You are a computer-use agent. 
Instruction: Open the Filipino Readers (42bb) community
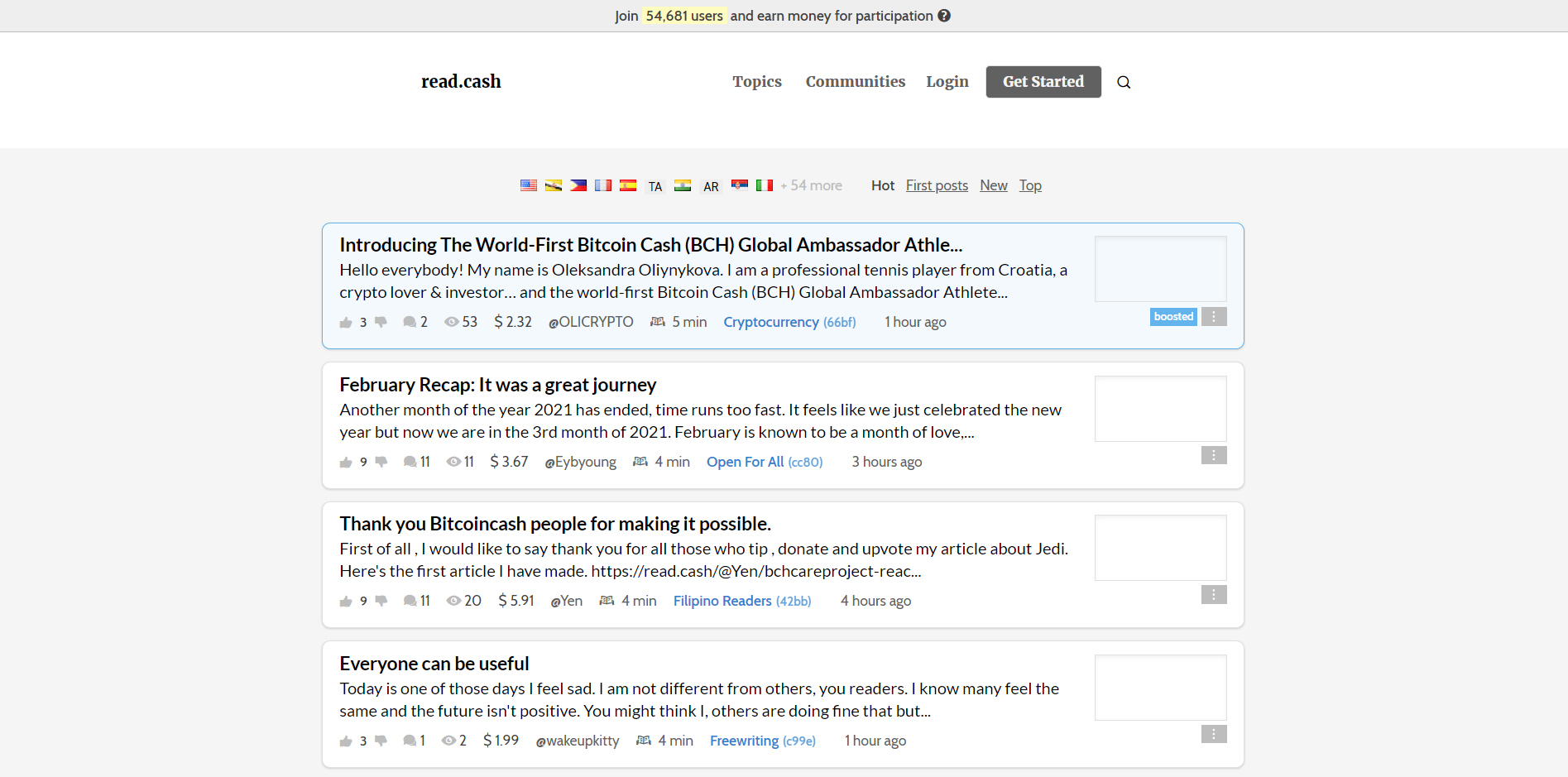coord(742,601)
